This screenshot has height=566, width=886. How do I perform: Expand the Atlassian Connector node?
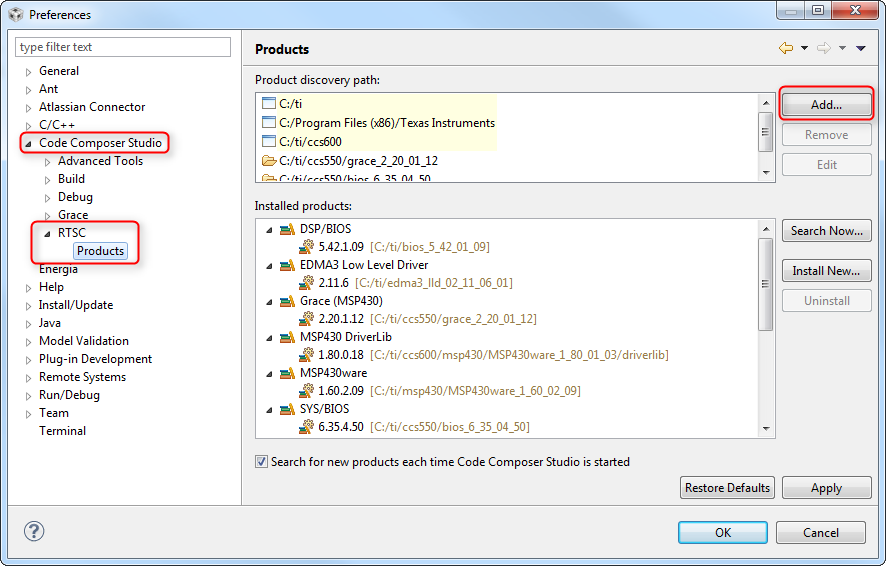pyautogui.click(x=28, y=108)
